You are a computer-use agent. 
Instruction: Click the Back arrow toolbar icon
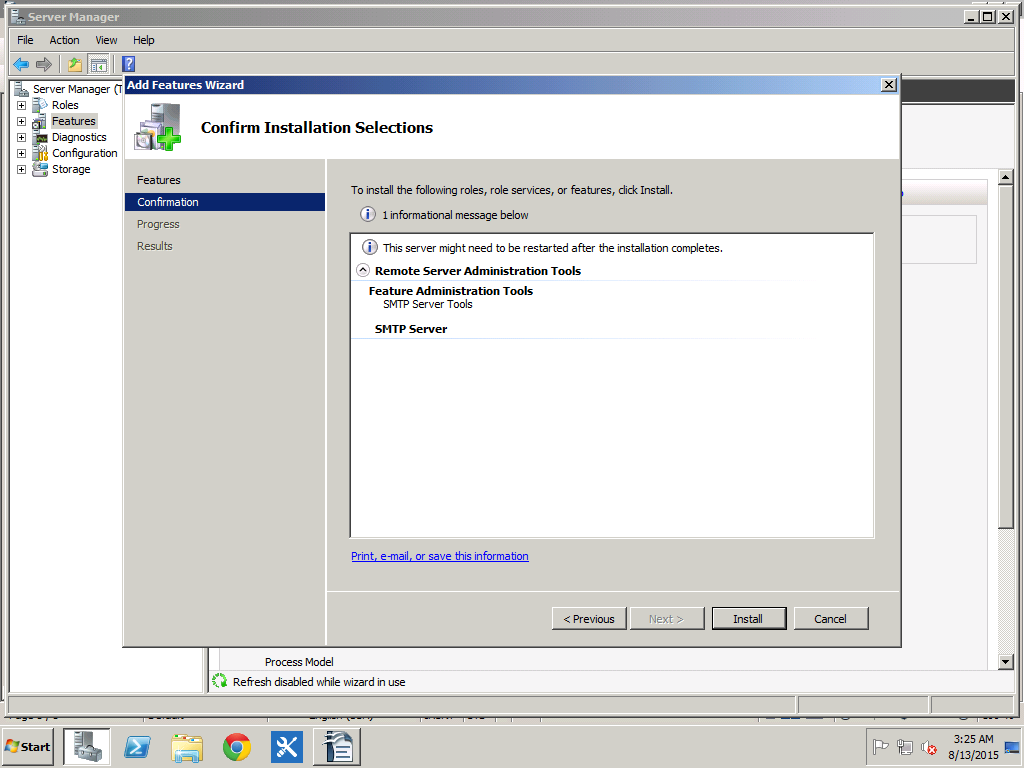tap(21, 64)
